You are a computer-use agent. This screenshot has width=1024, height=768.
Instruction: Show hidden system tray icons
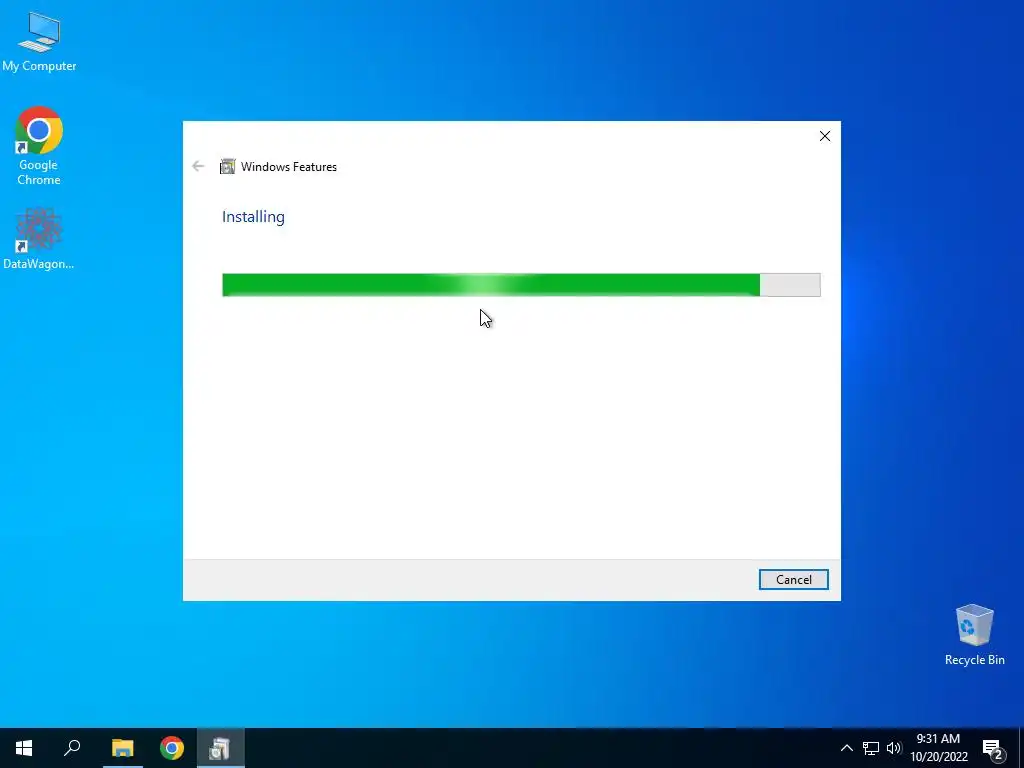point(846,748)
